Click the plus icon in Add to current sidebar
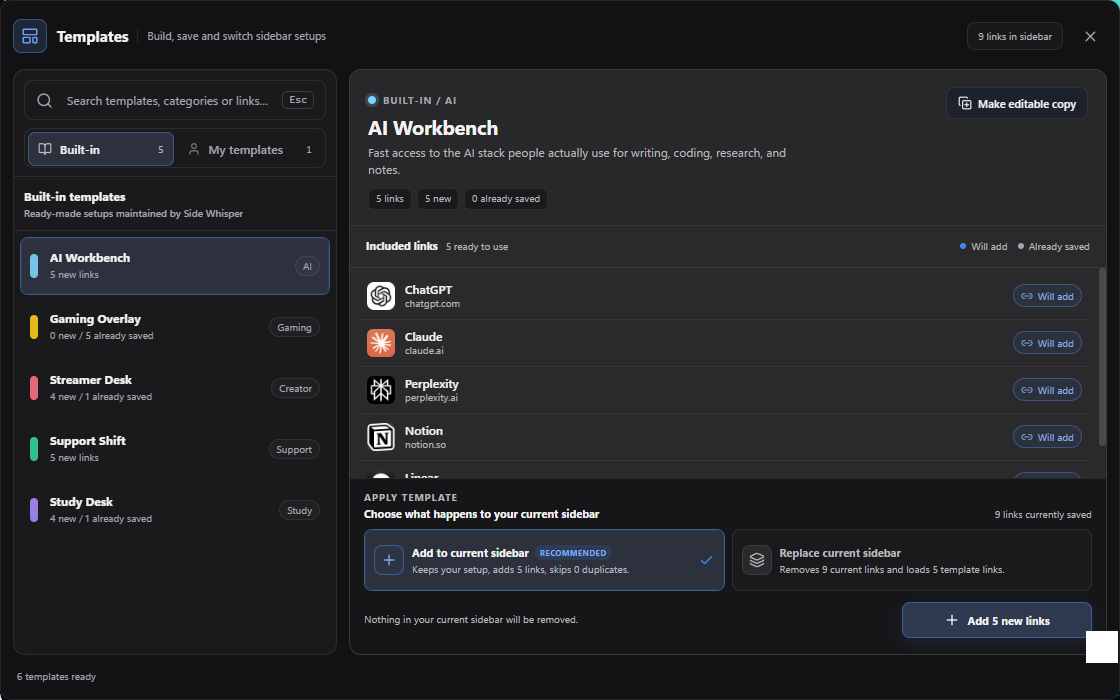 tap(389, 560)
